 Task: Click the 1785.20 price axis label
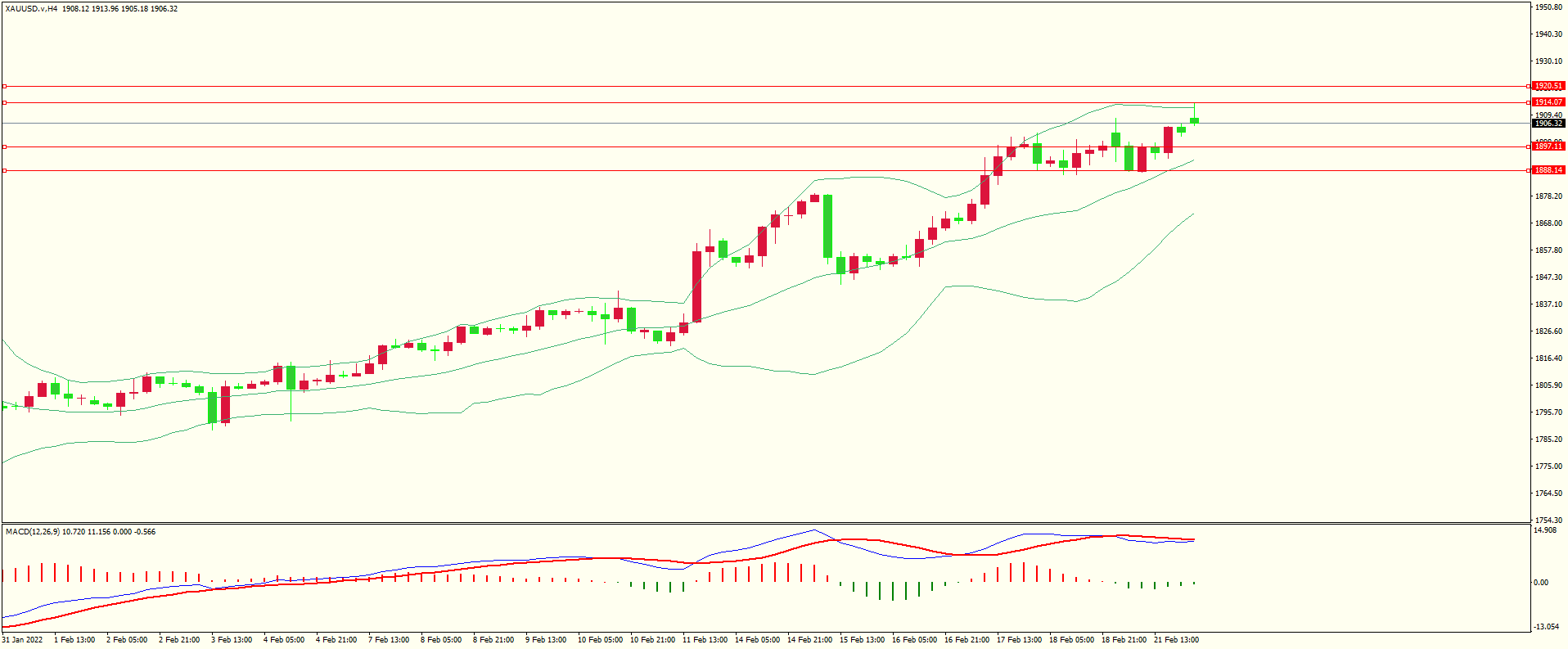pos(1548,439)
